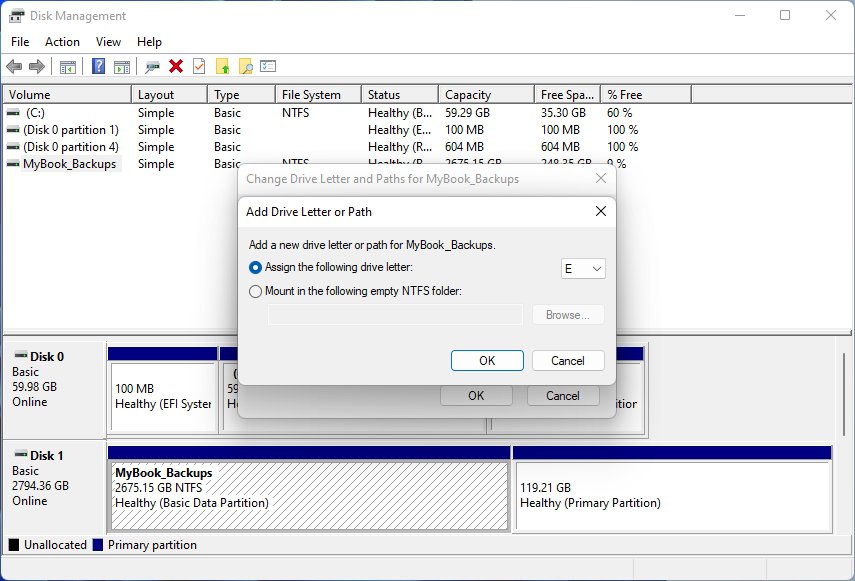This screenshot has height=581, width=855.
Task: Open the View menu
Action: pos(108,42)
